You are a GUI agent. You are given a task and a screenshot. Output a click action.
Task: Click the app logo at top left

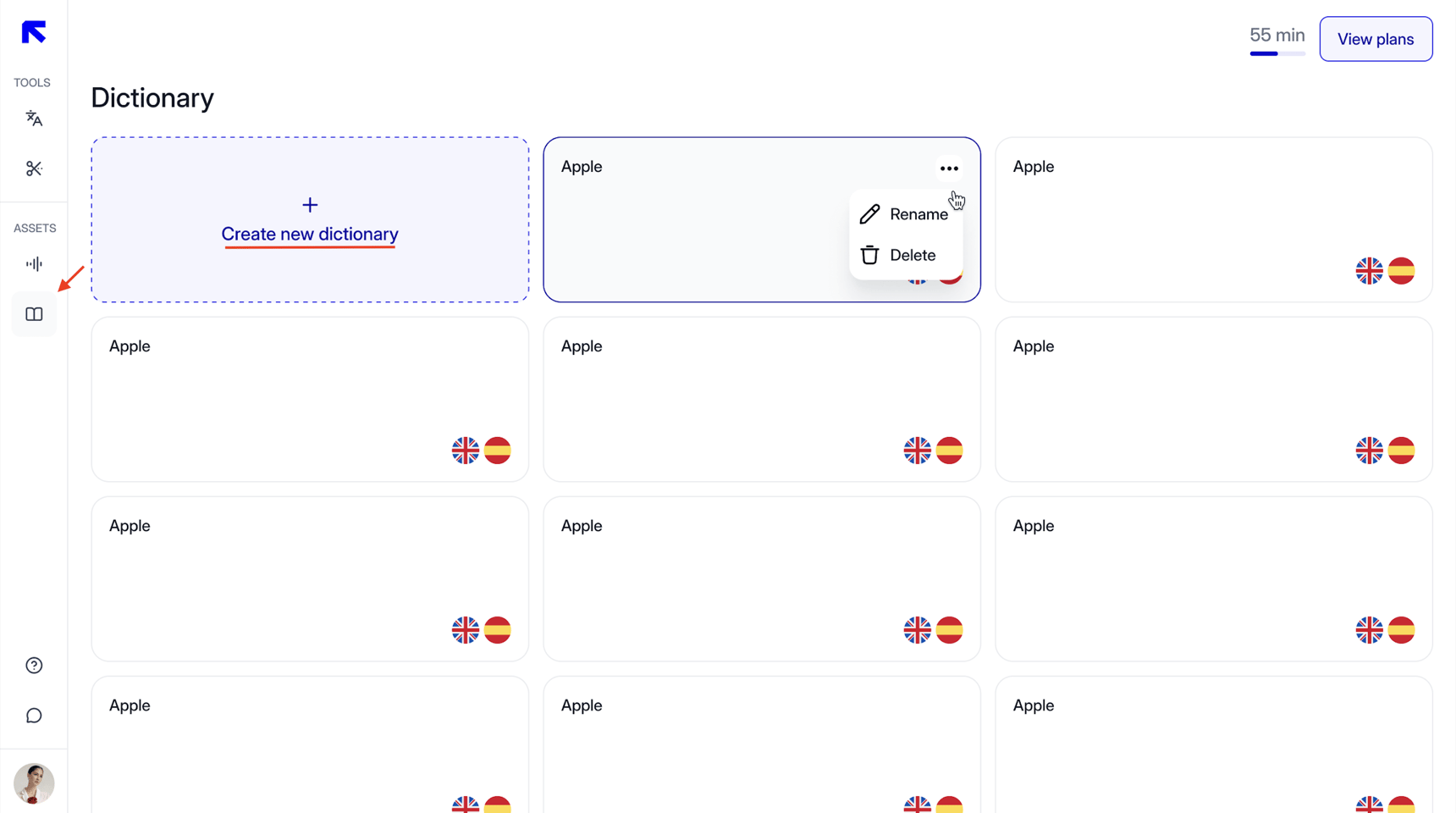[32, 31]
